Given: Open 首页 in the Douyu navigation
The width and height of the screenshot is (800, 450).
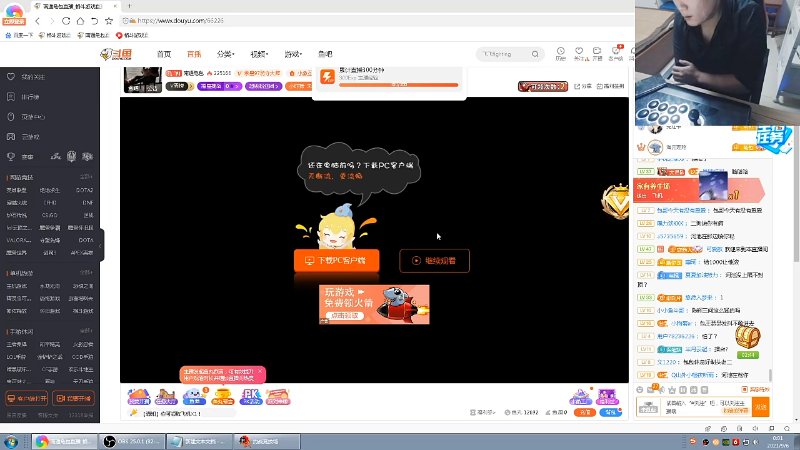Looking at the screenshot, I should pos(164,54).
